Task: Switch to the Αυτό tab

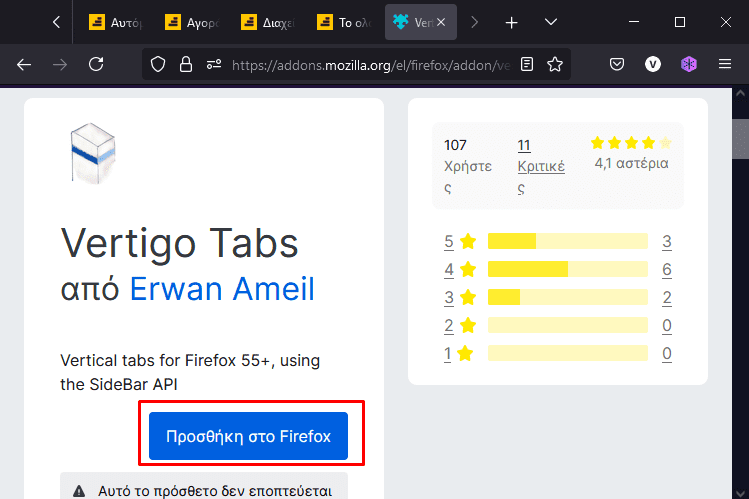Action: (116, 22)
